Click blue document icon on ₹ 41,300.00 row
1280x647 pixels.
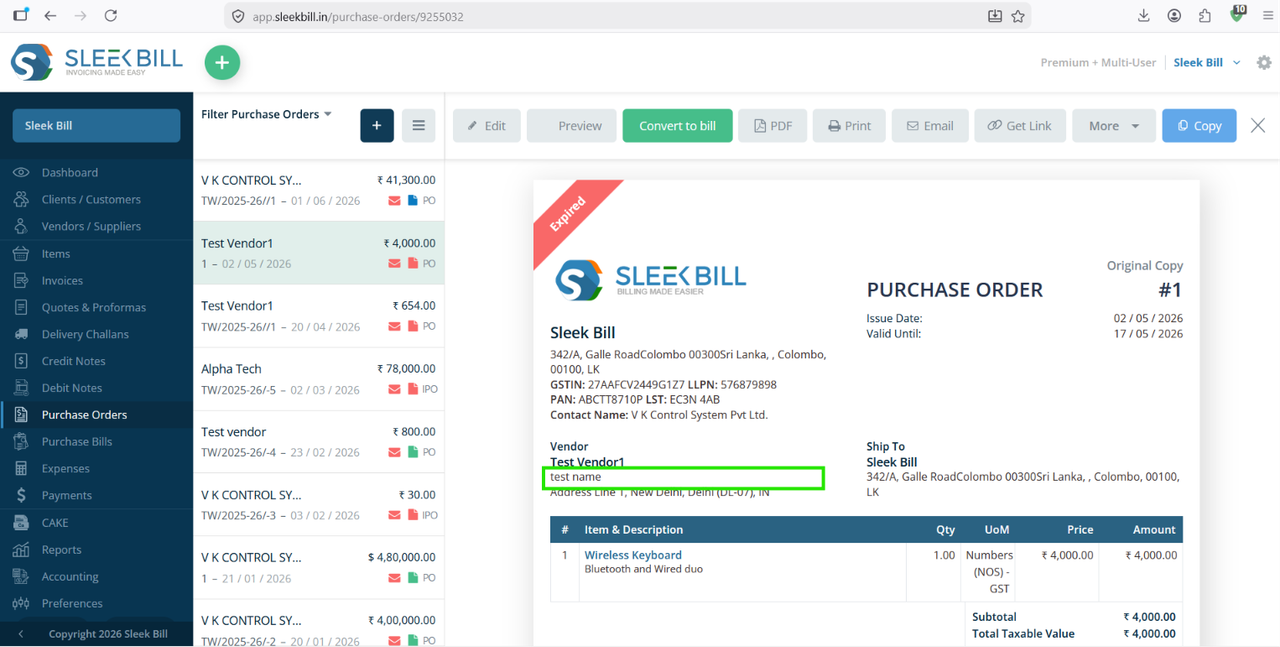pos(412,201)
